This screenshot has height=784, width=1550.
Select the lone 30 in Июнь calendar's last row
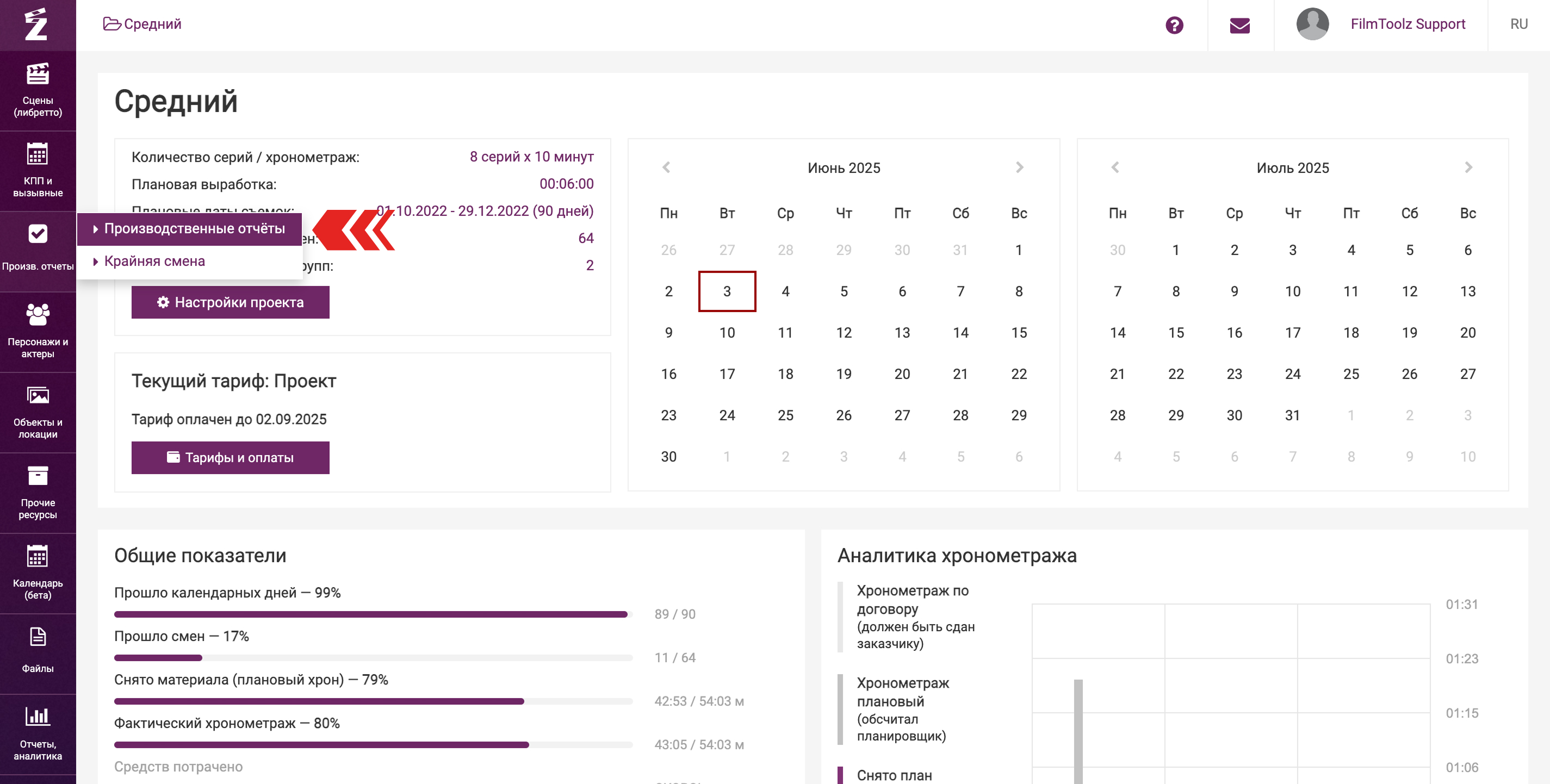668,457
